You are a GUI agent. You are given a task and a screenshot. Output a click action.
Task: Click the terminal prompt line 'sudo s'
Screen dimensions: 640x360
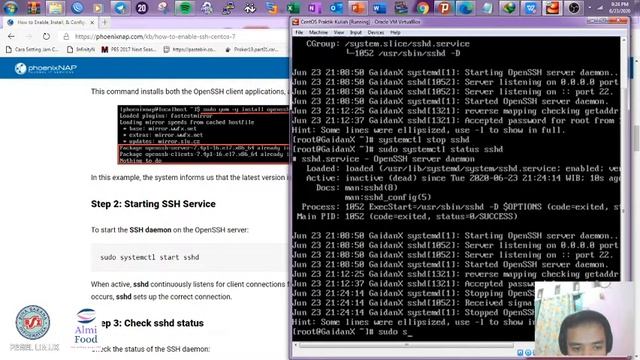[x=352, y=331]
